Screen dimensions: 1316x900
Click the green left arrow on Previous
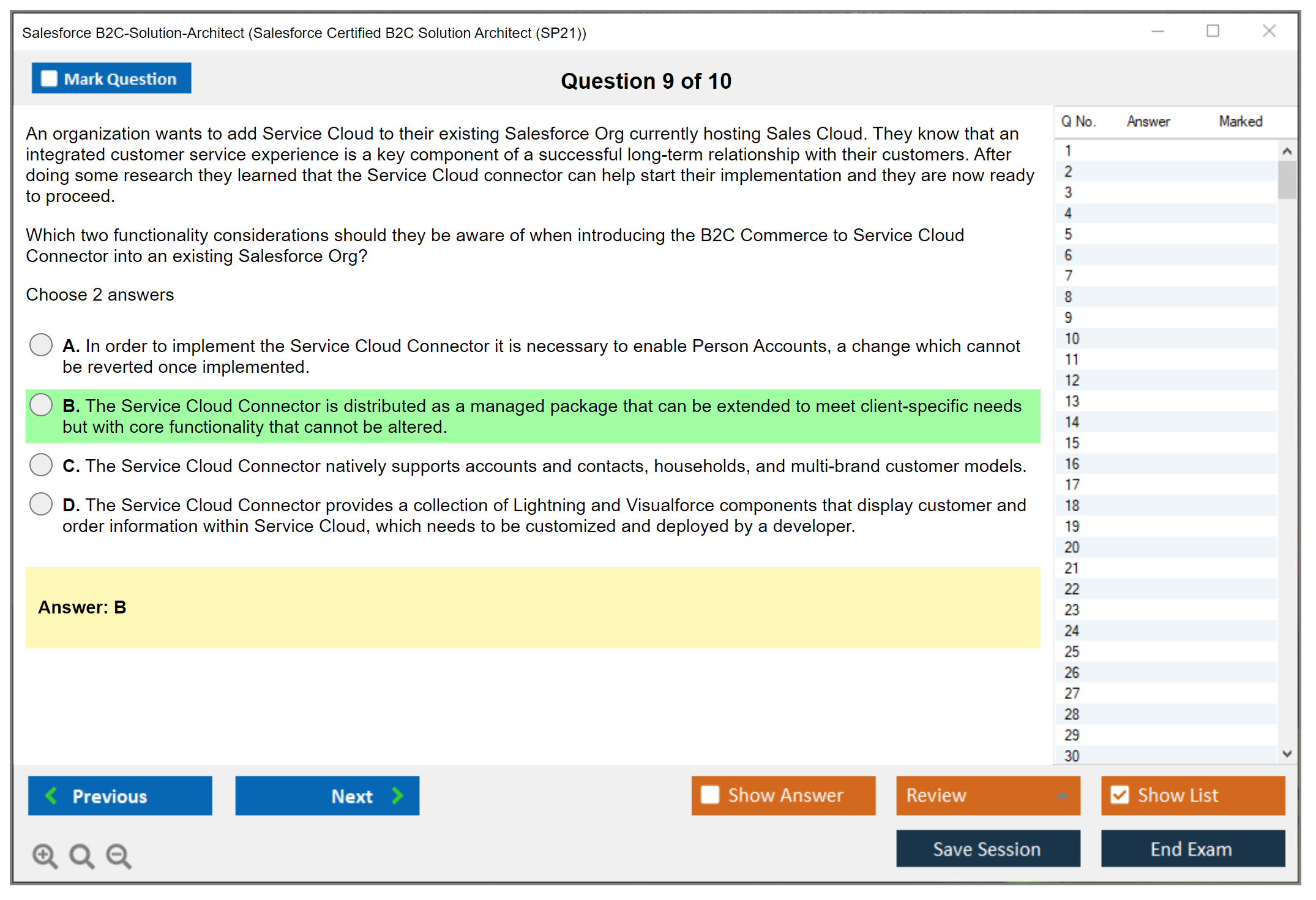point(51,795)
